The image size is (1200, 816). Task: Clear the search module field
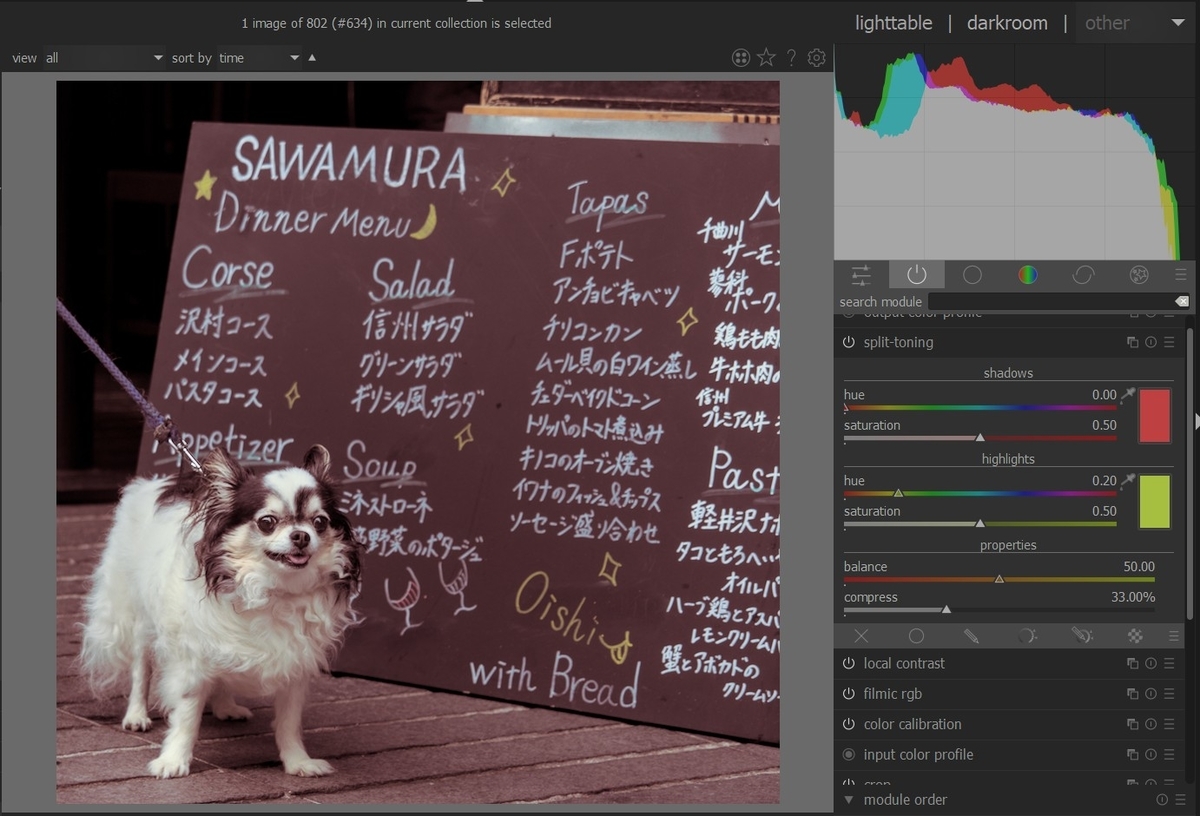[1182, 301]
